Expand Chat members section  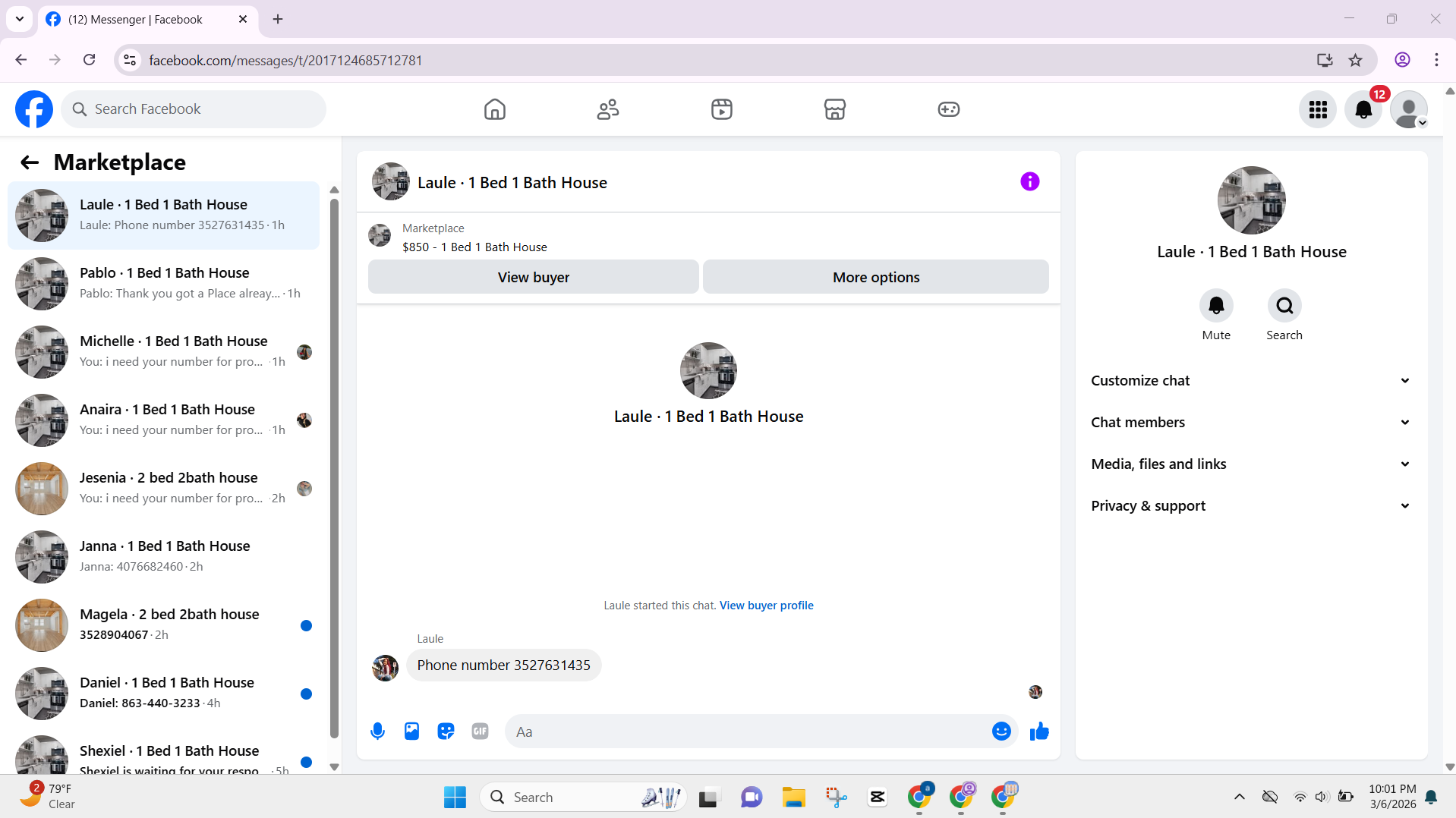click(1251, 423)
